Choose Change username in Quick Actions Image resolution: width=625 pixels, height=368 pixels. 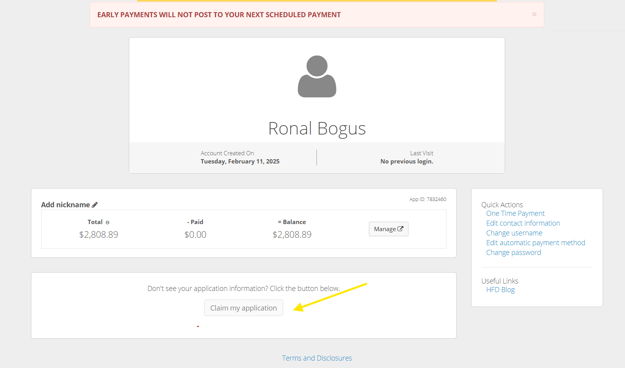514,233
